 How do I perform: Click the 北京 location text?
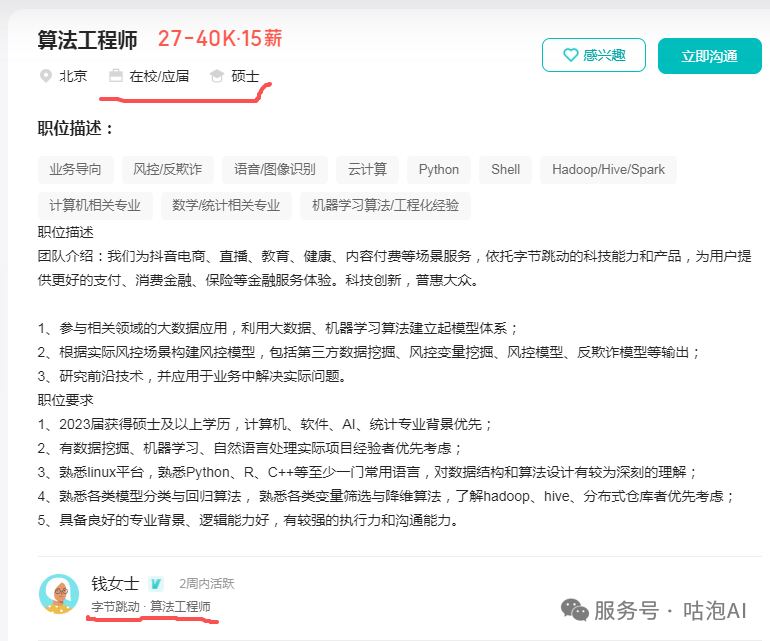click(73, 76)
